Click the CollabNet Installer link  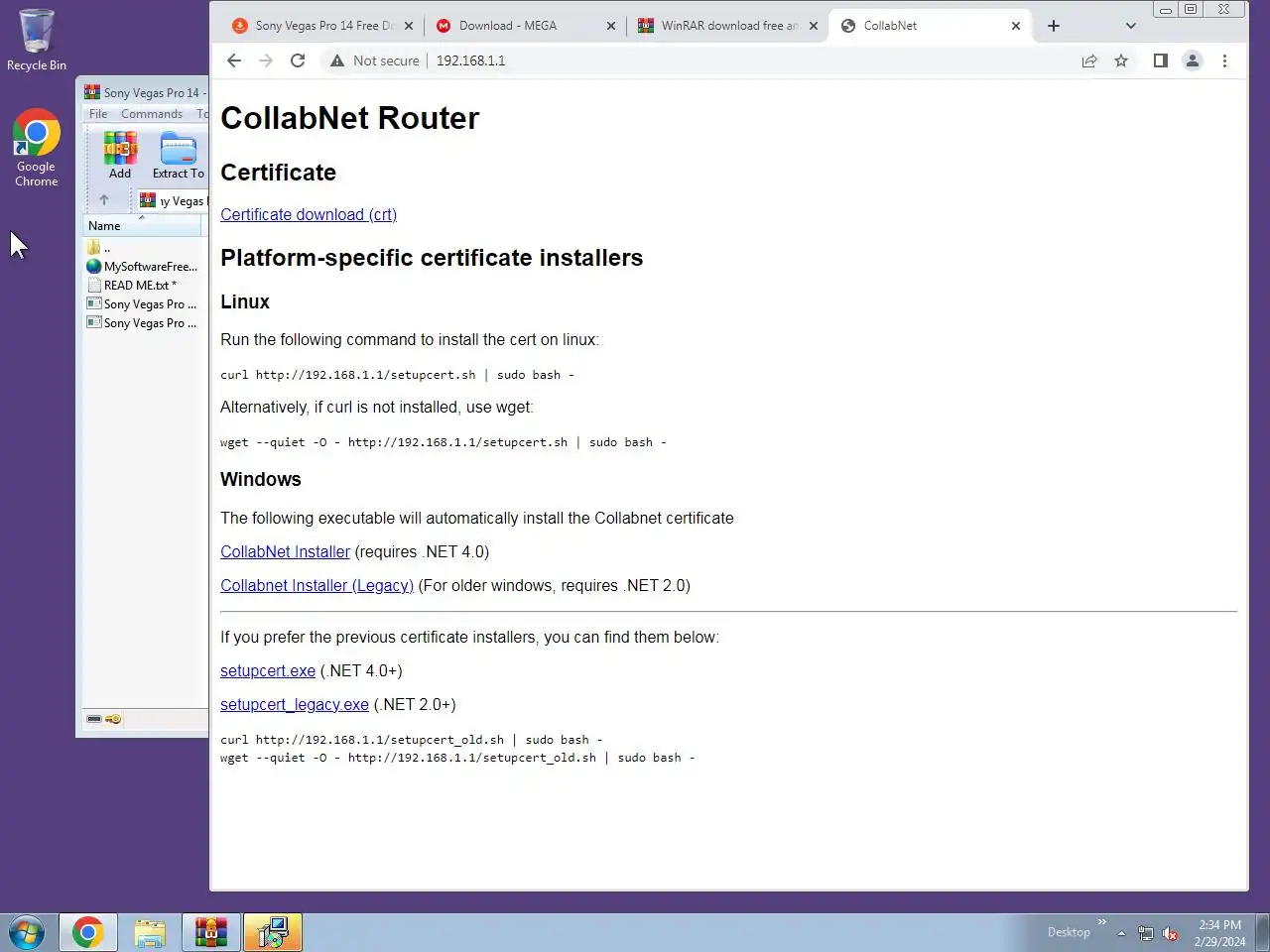[285, 552]
